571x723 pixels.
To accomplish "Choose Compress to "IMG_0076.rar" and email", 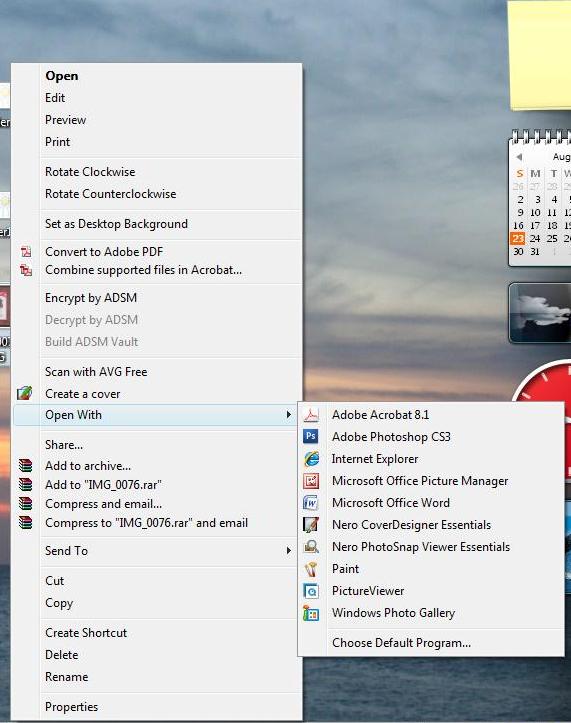I will tap(147, 523).
